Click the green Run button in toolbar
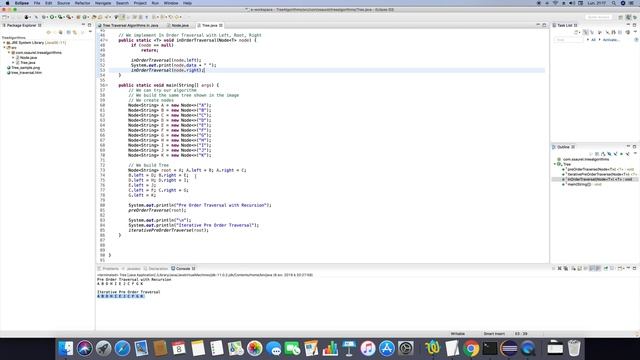 (x=52, y=17)
